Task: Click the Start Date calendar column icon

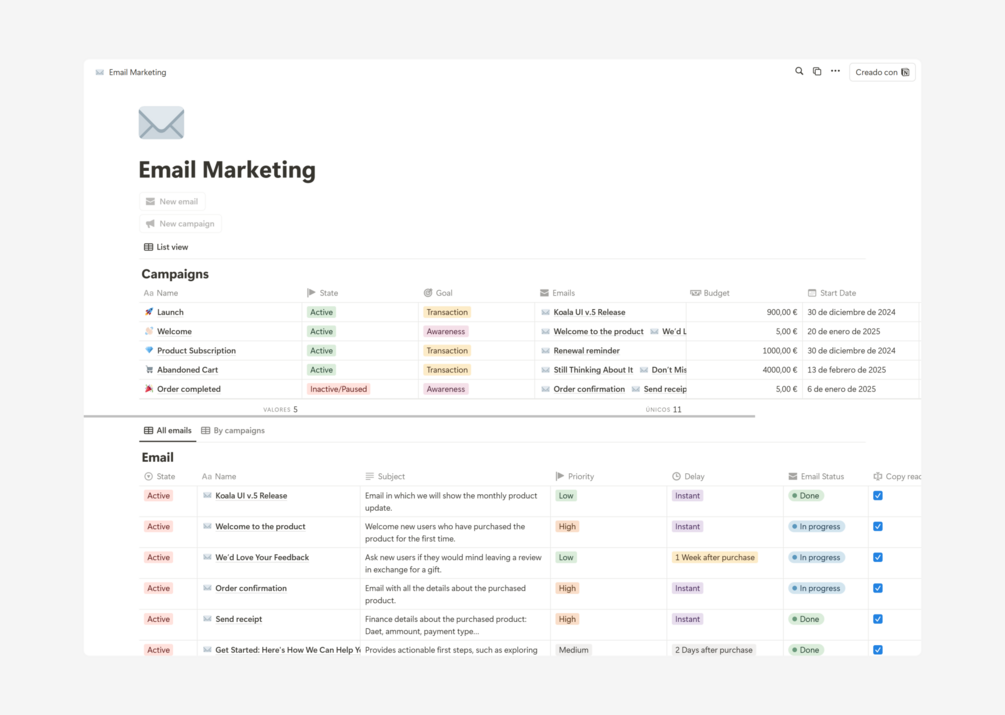Action: pos(812,293)
